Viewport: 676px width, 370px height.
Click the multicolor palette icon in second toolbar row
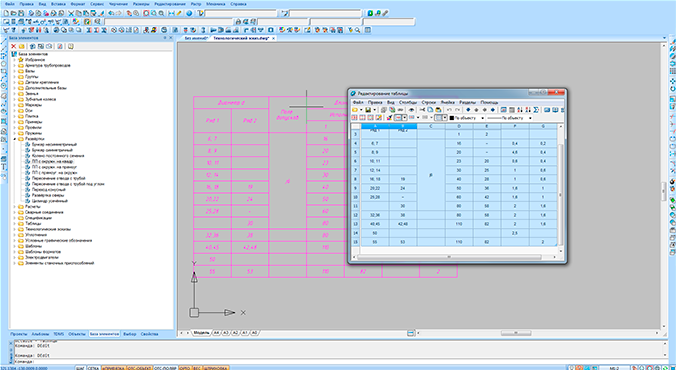pos(76,22)
